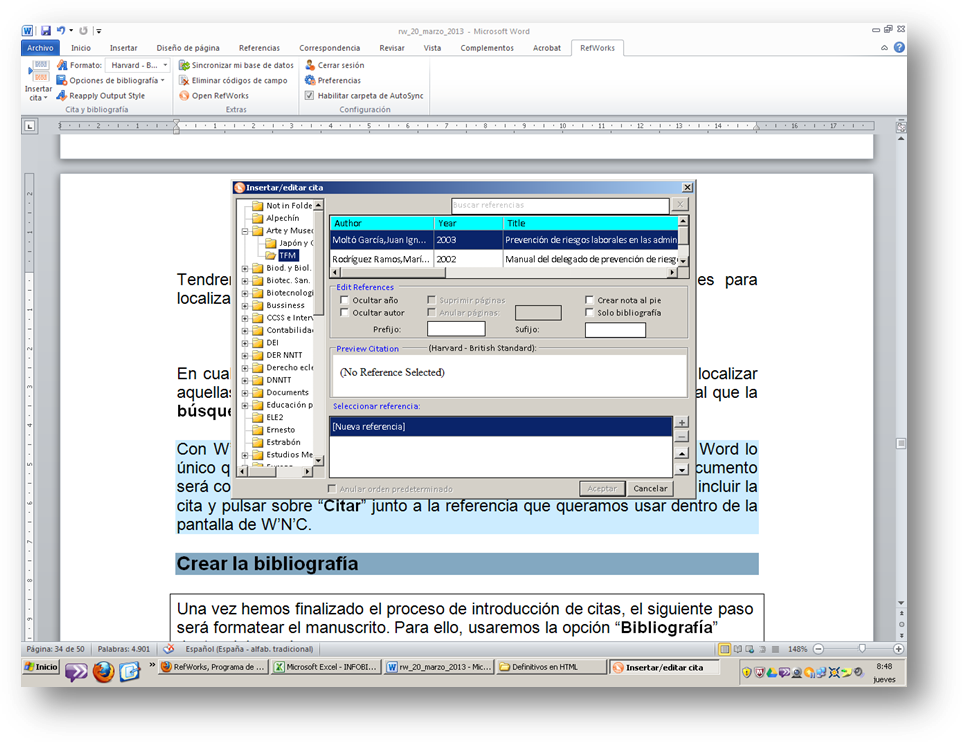
Task: Open Definitivos en HTML taskbar button
Action: (551, 667)
